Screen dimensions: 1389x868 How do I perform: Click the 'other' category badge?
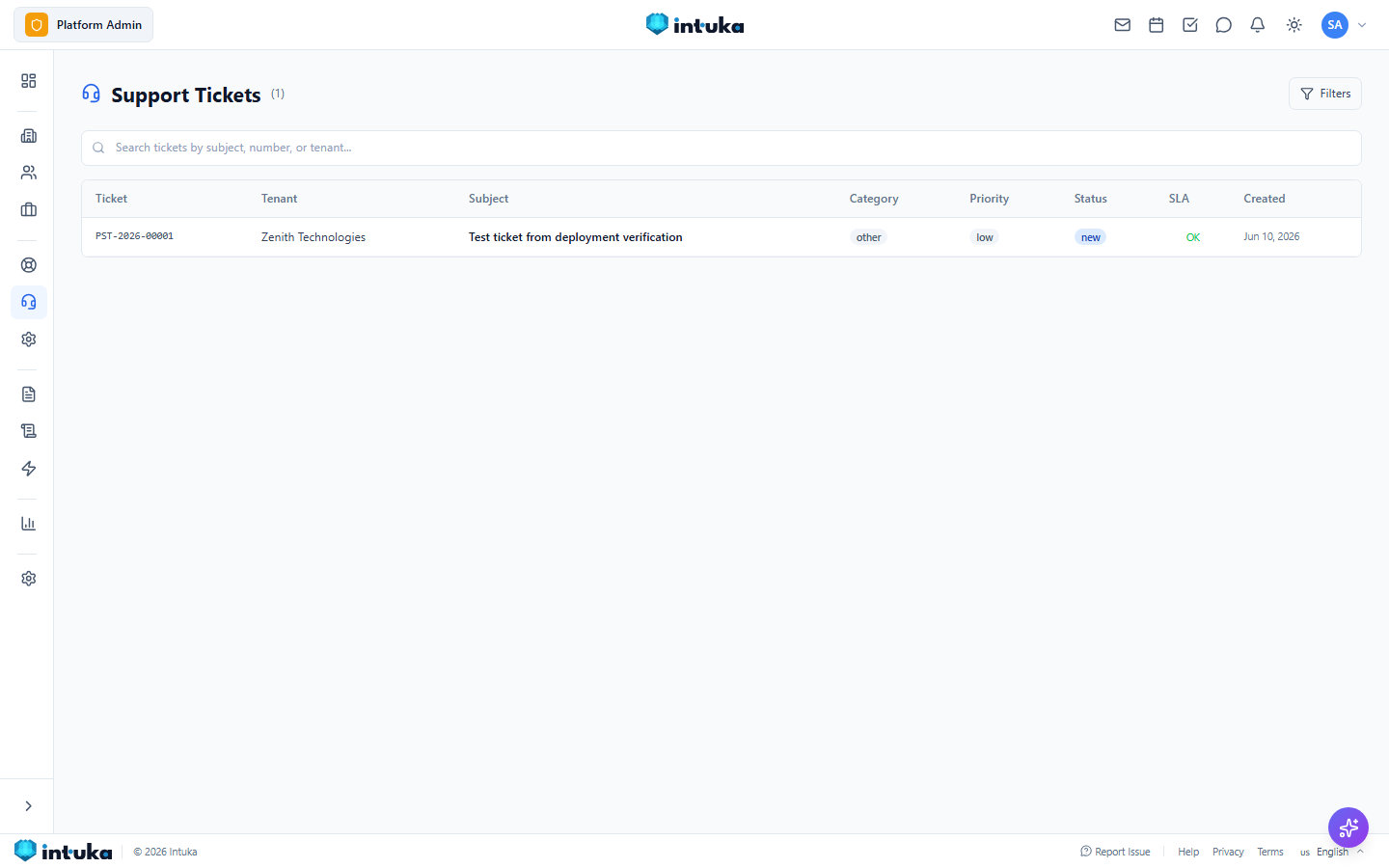tap(869, 237)
